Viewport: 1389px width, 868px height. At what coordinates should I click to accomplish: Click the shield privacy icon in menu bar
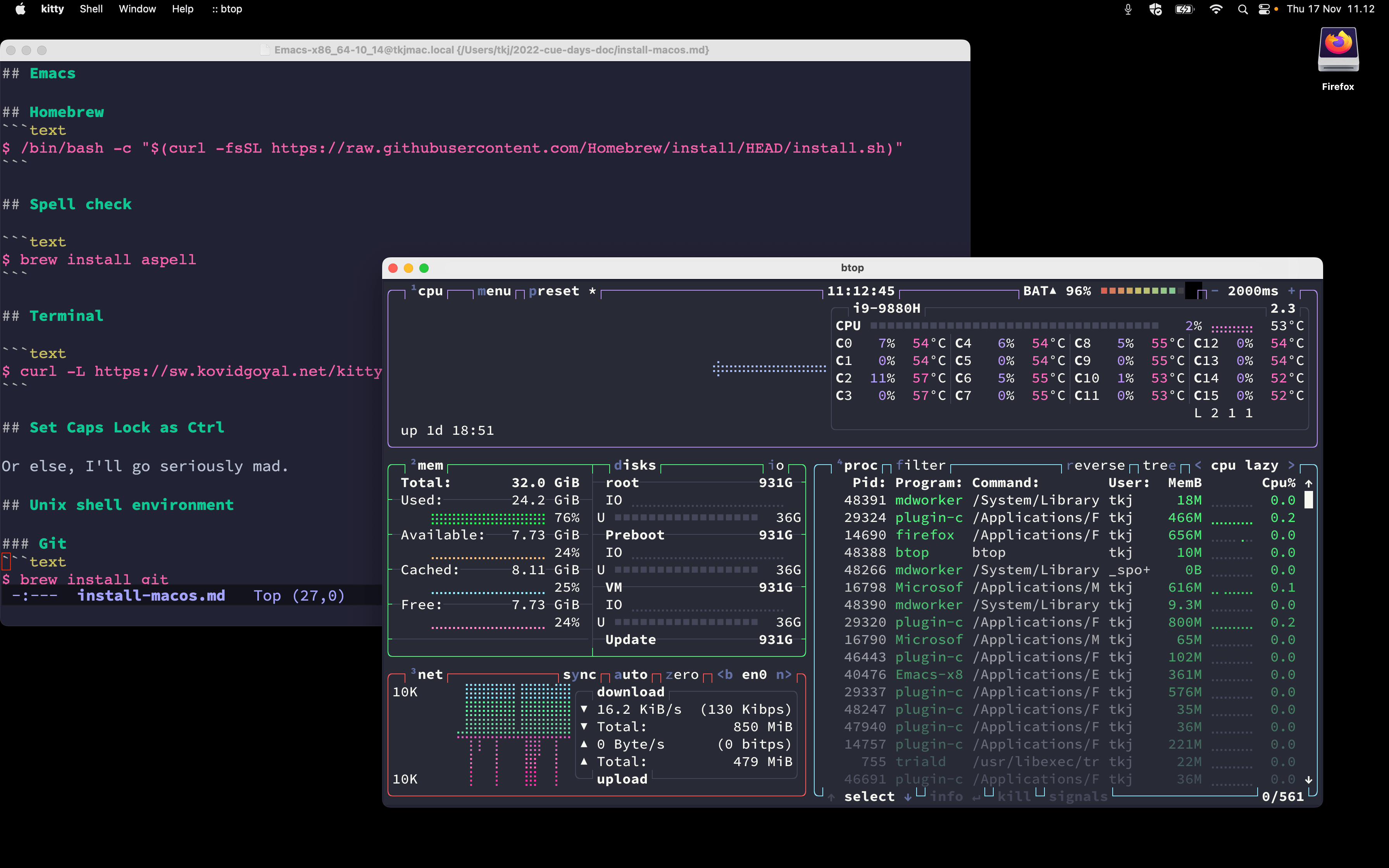1155,9
